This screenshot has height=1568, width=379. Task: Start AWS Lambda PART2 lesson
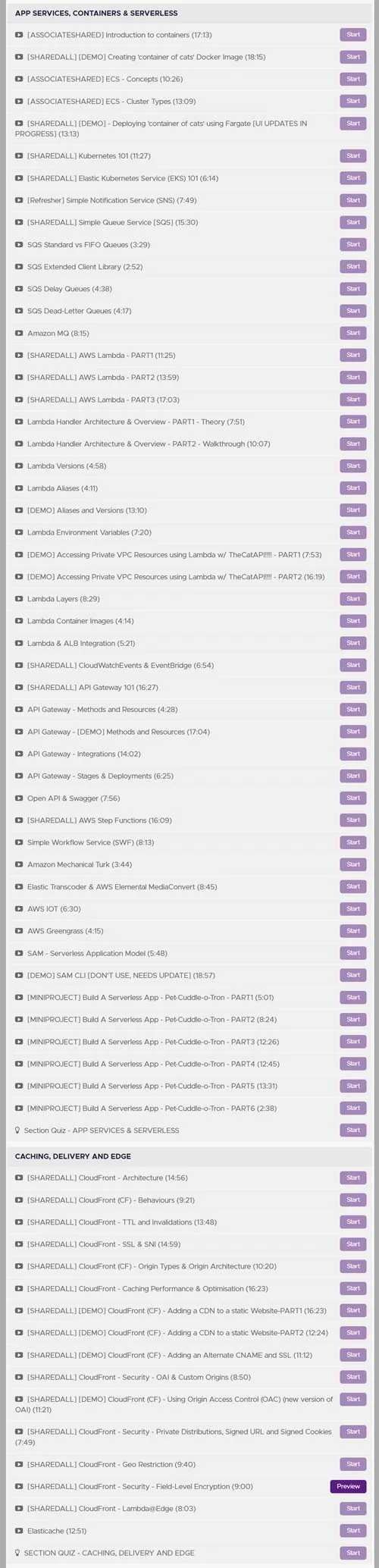pos(353,377)
